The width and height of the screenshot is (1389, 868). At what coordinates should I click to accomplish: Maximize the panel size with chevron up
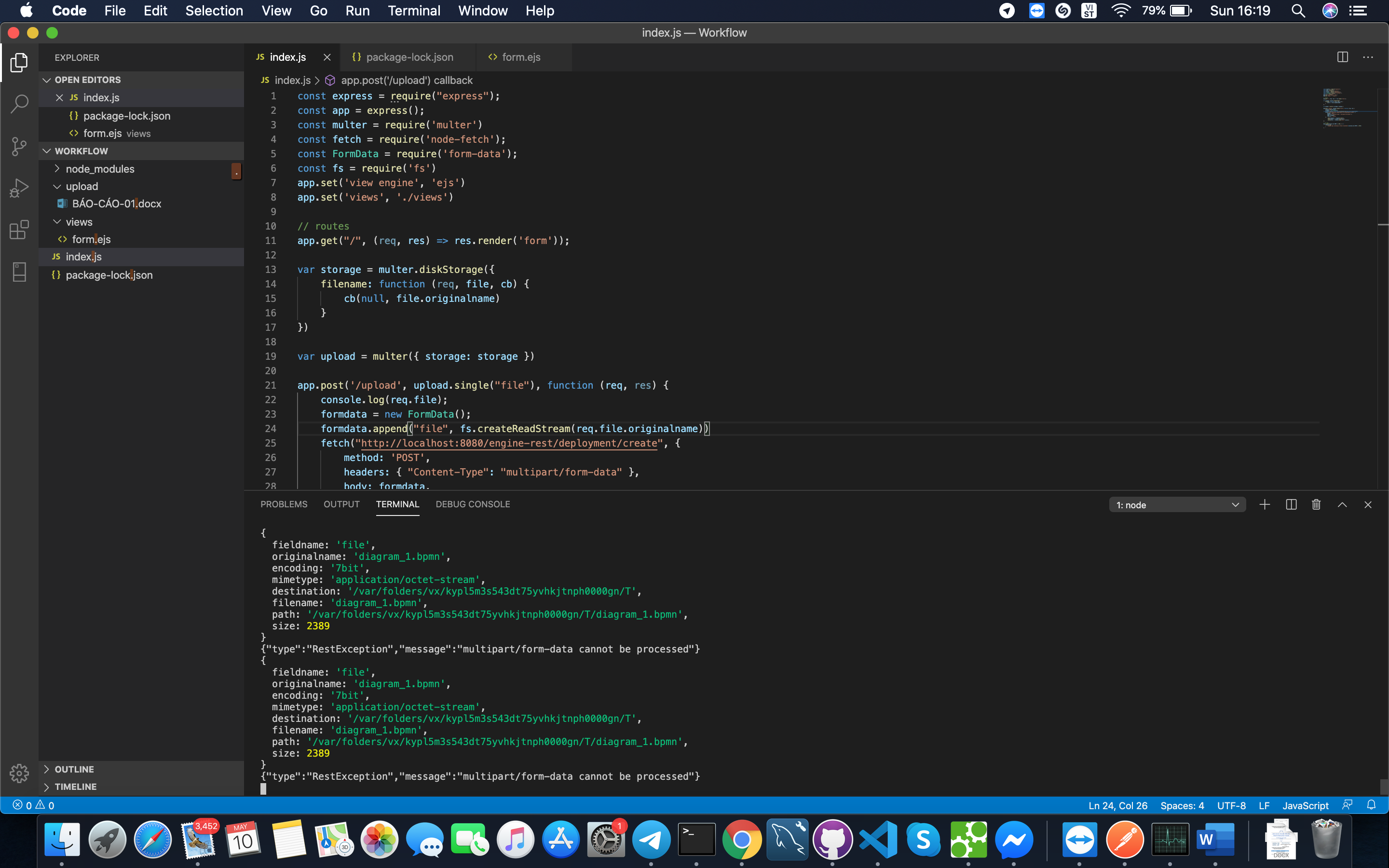pyautogui.click(x=1342, y=504)
